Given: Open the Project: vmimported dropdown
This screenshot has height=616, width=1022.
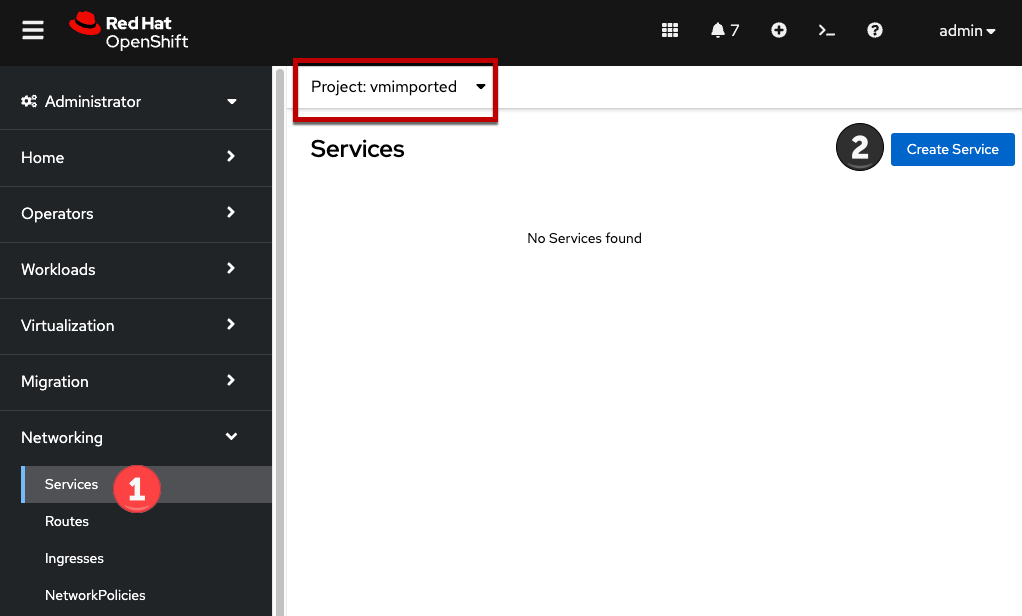Looking at the screenshot, I should click(396, 87).
